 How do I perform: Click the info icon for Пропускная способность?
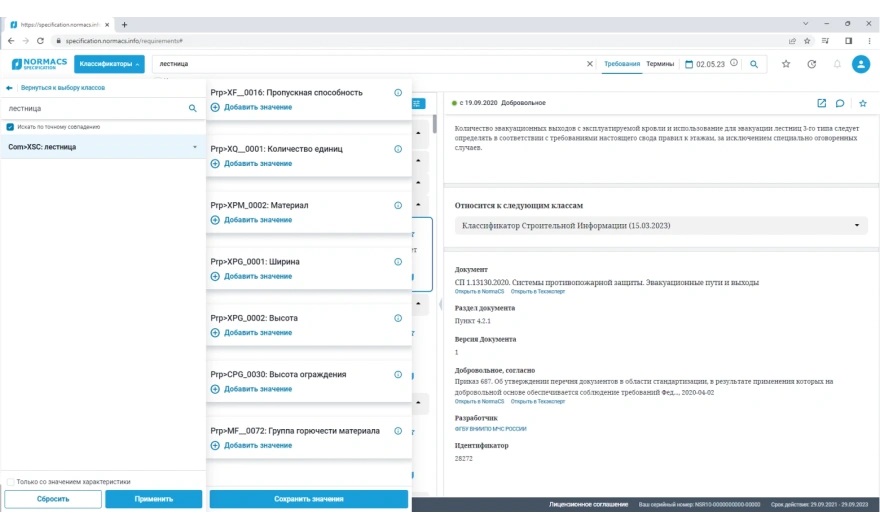point(398,93)
